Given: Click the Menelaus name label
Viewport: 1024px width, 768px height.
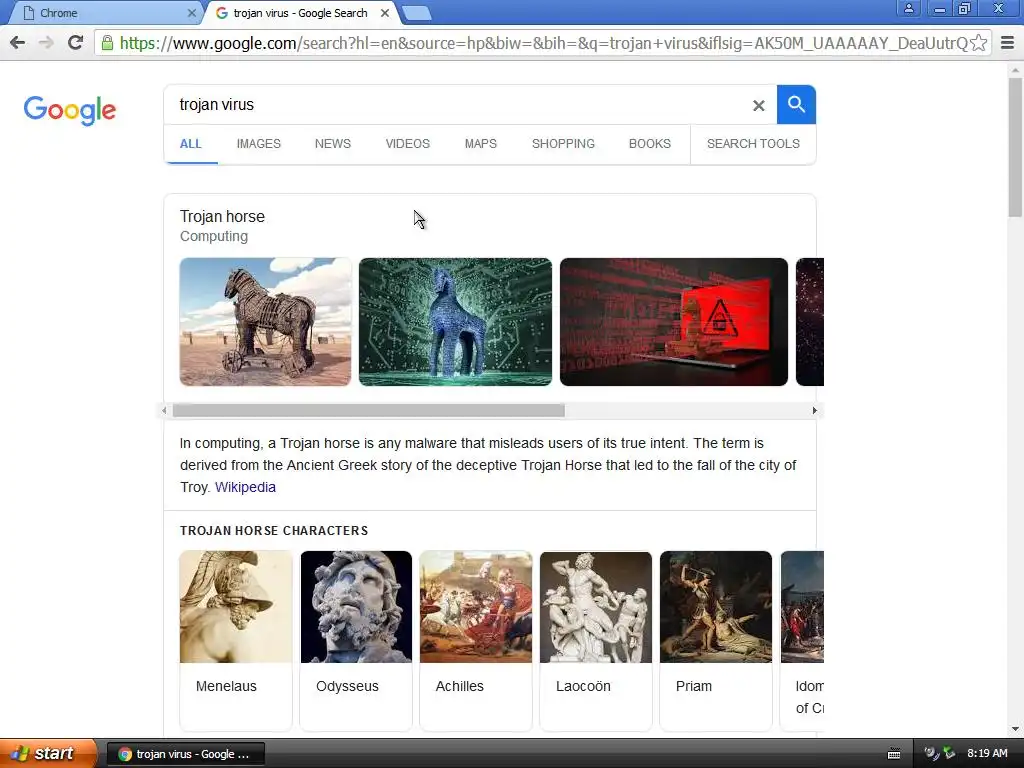Looking at the screenshot, I should point(226,686).
